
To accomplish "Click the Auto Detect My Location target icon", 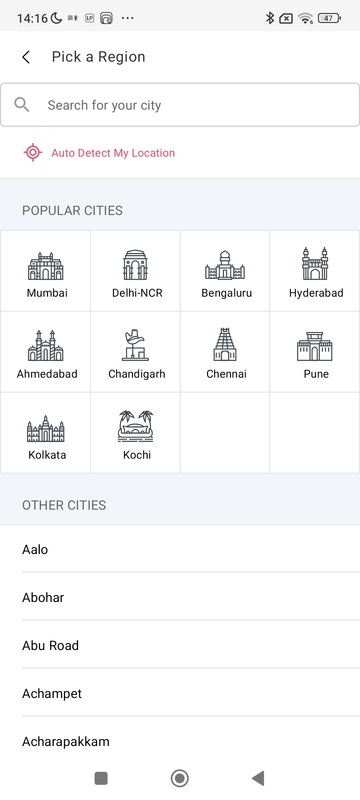I will point(33,153).
